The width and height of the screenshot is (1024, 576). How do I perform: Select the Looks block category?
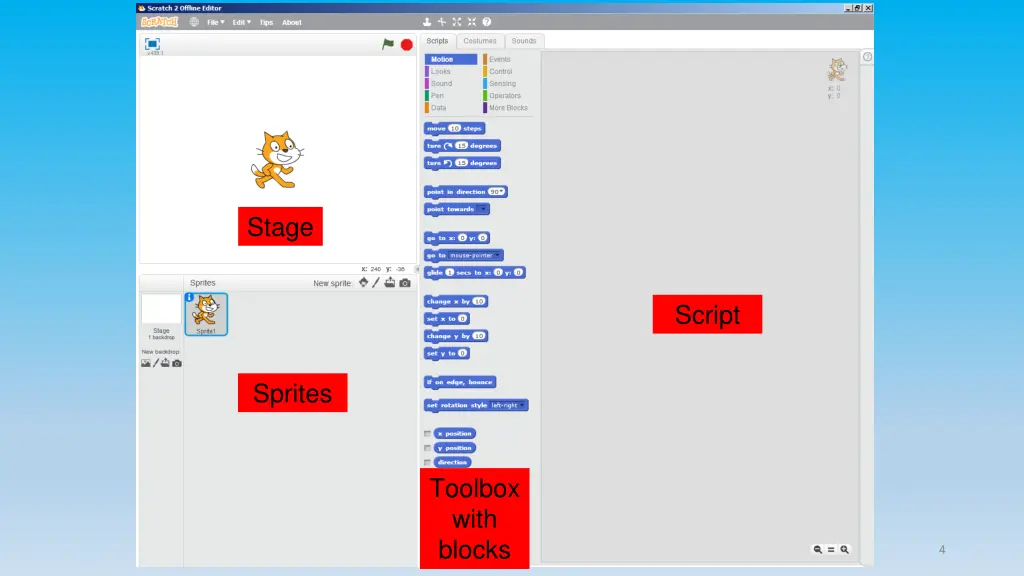451,72
